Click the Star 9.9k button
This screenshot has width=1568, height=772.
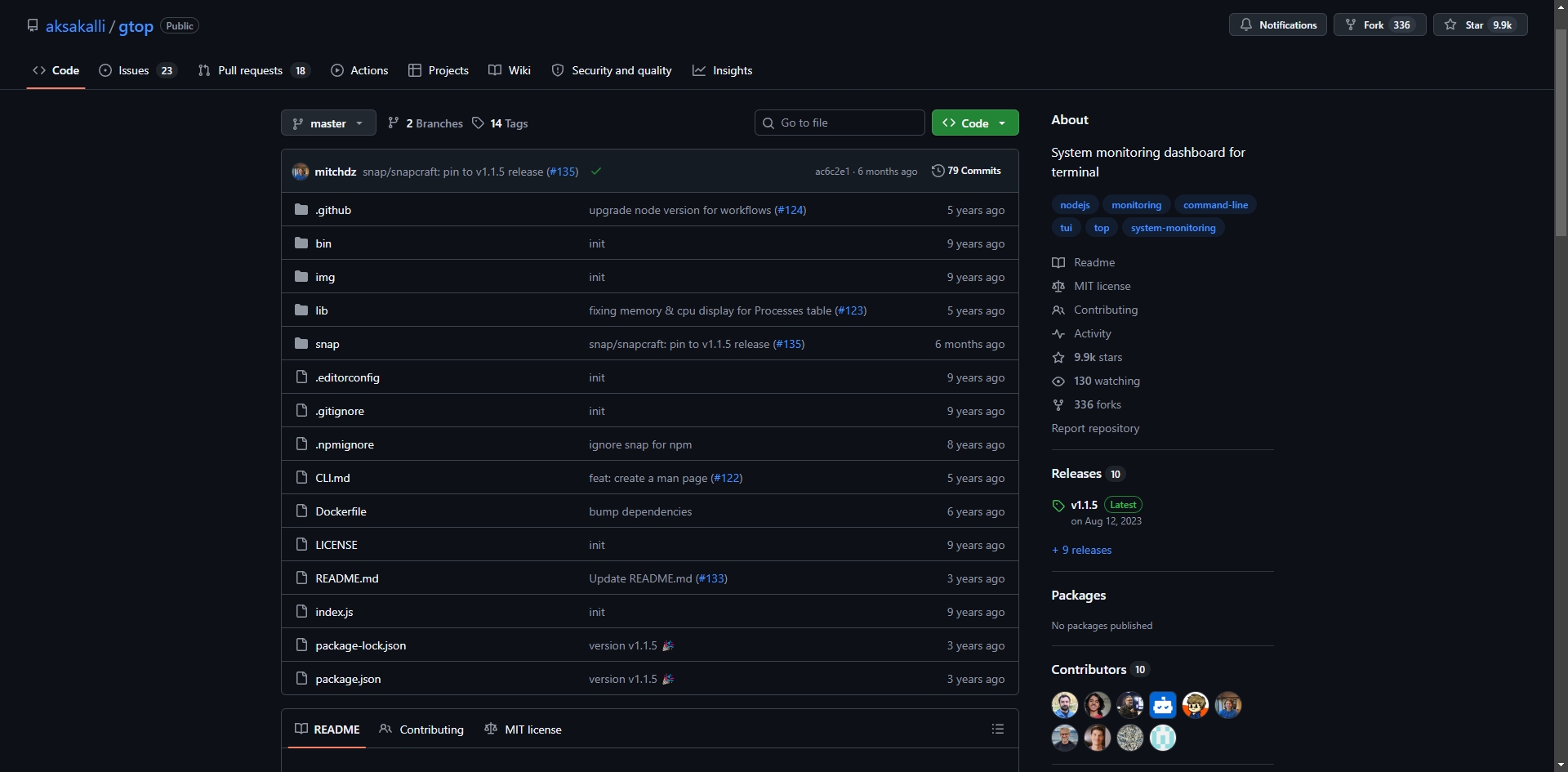point(1481,25)
